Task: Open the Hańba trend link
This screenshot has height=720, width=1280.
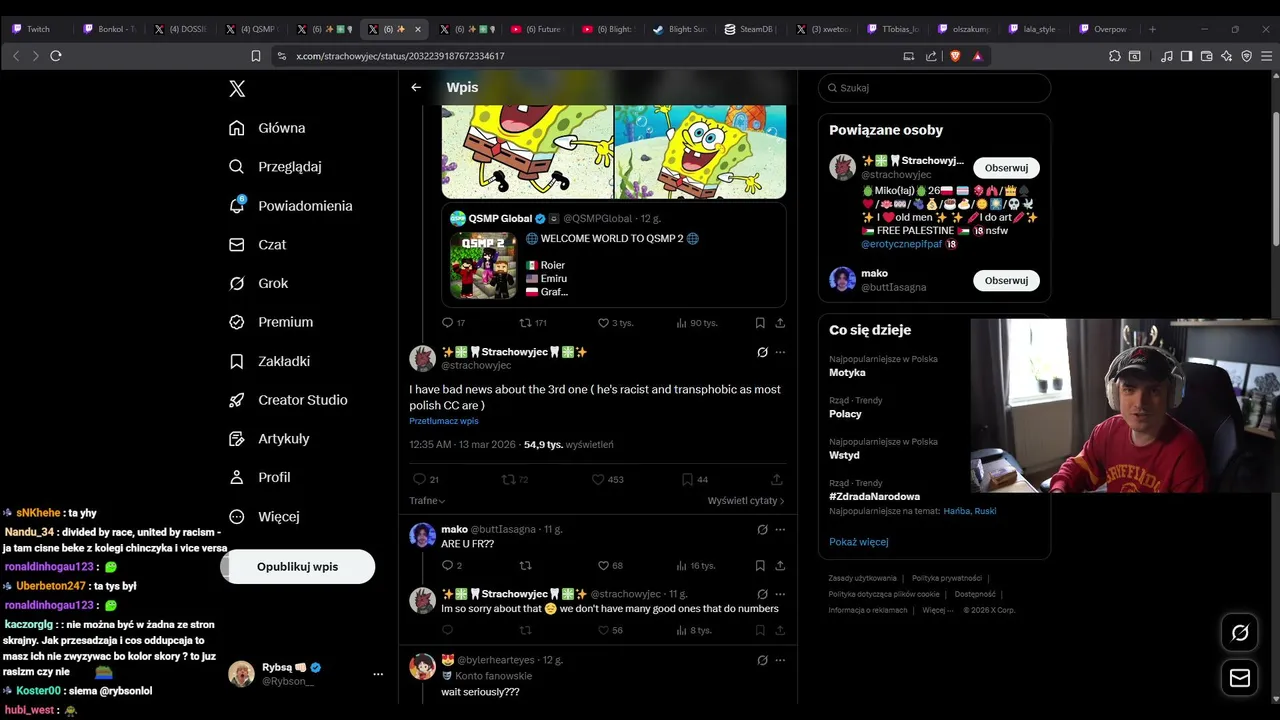Action: (x=956, y=511)
